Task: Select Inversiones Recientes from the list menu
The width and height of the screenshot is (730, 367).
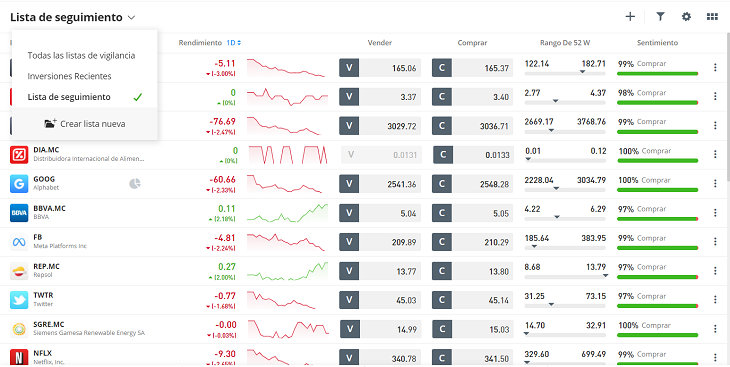Action: pos(69,76)
